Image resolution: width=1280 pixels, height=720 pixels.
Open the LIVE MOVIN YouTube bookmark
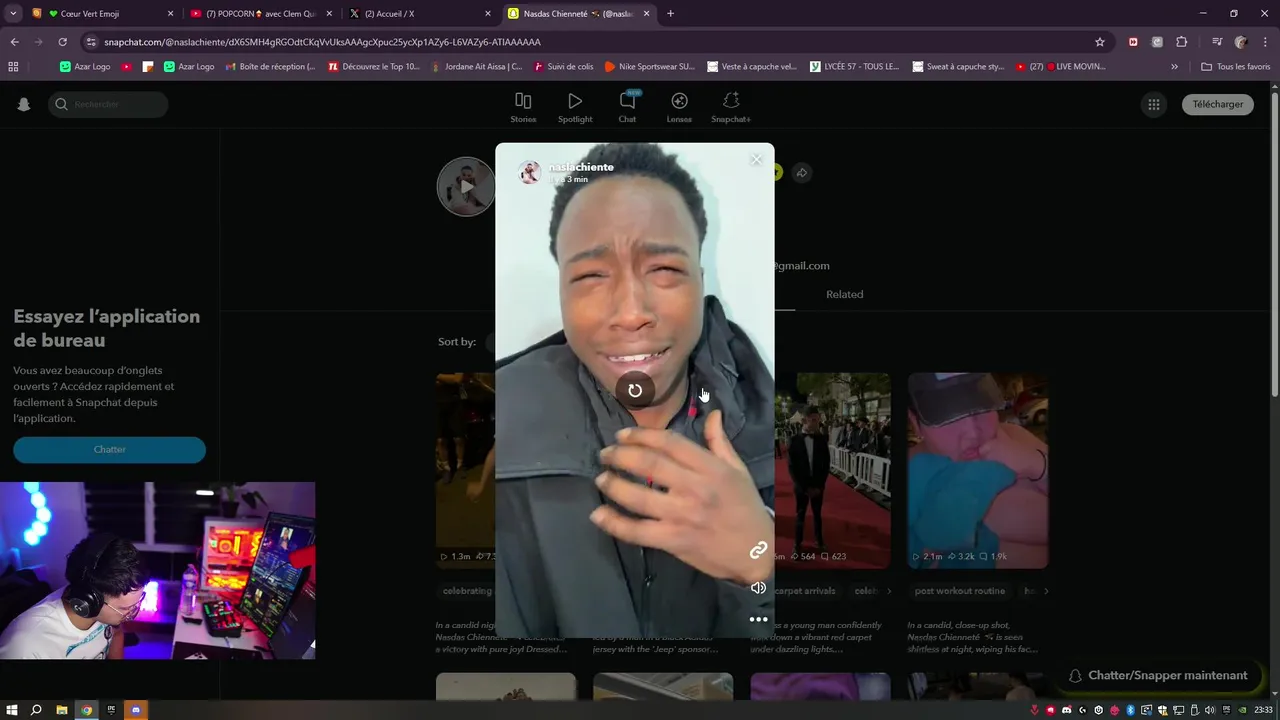pos(1060,66)
